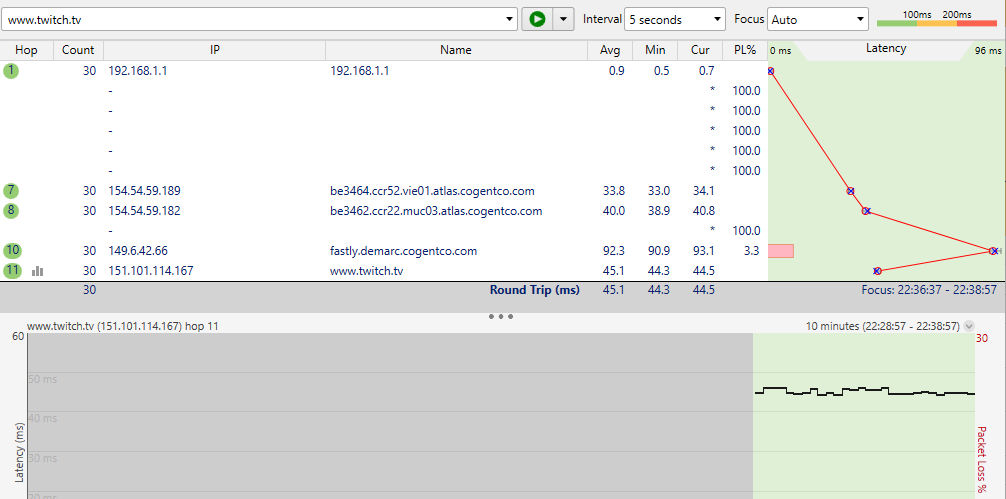The width and height of the screenshot is (1006, 499).
Task: Click the three-dot pane splitter handle
Action: click(x=500, y=316)
